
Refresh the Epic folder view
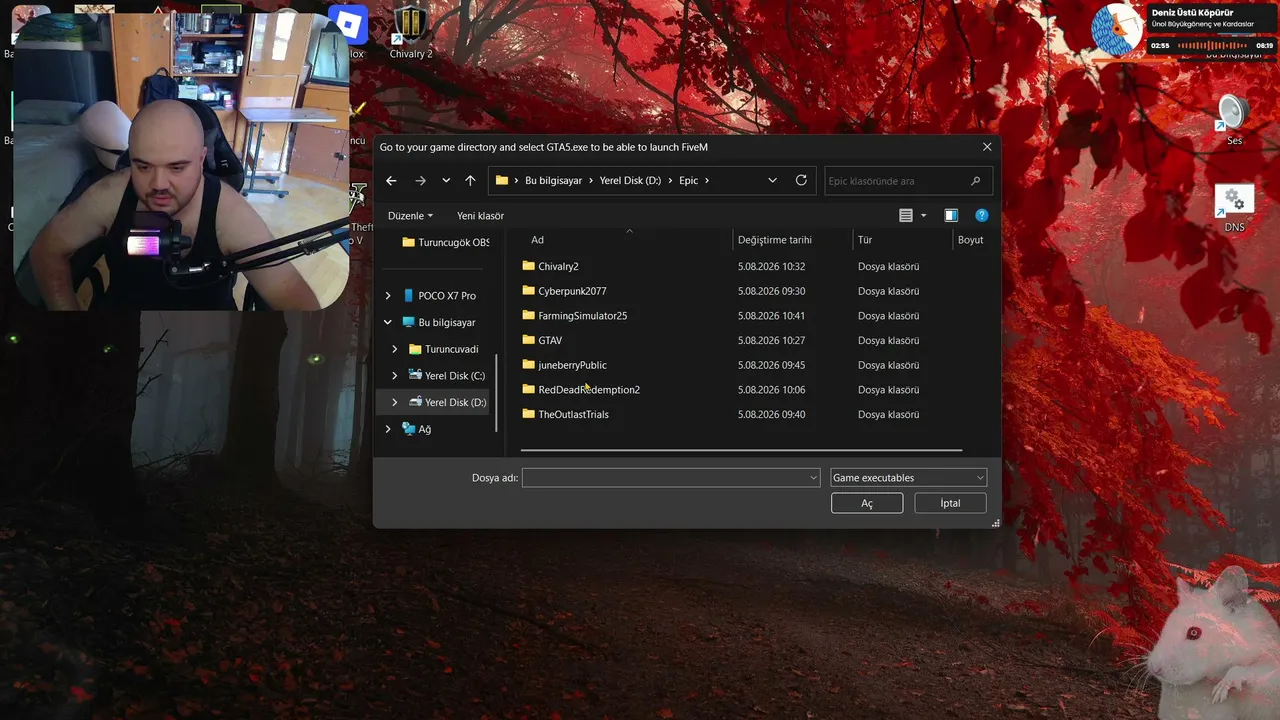click(x=801, y=181)
